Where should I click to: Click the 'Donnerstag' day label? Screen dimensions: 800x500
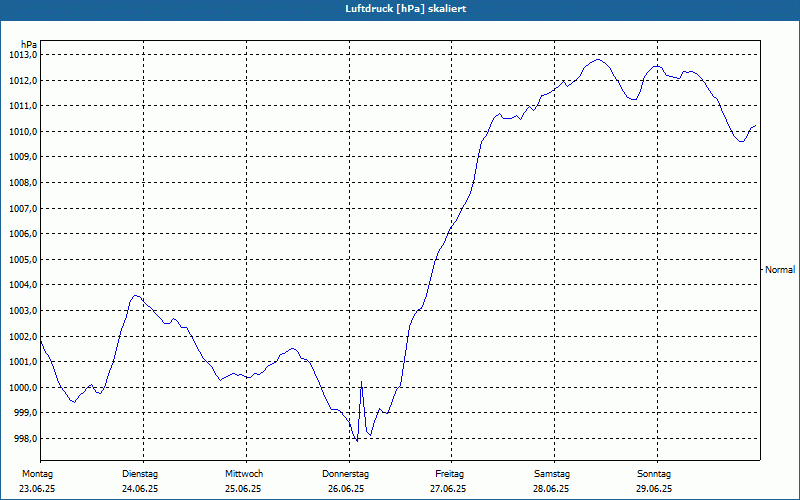(x=345, y=474)
